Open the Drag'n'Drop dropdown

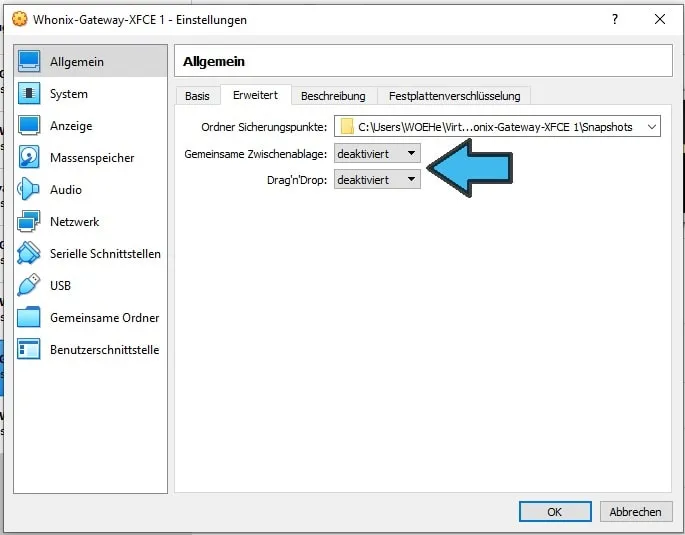pos(377,179)
